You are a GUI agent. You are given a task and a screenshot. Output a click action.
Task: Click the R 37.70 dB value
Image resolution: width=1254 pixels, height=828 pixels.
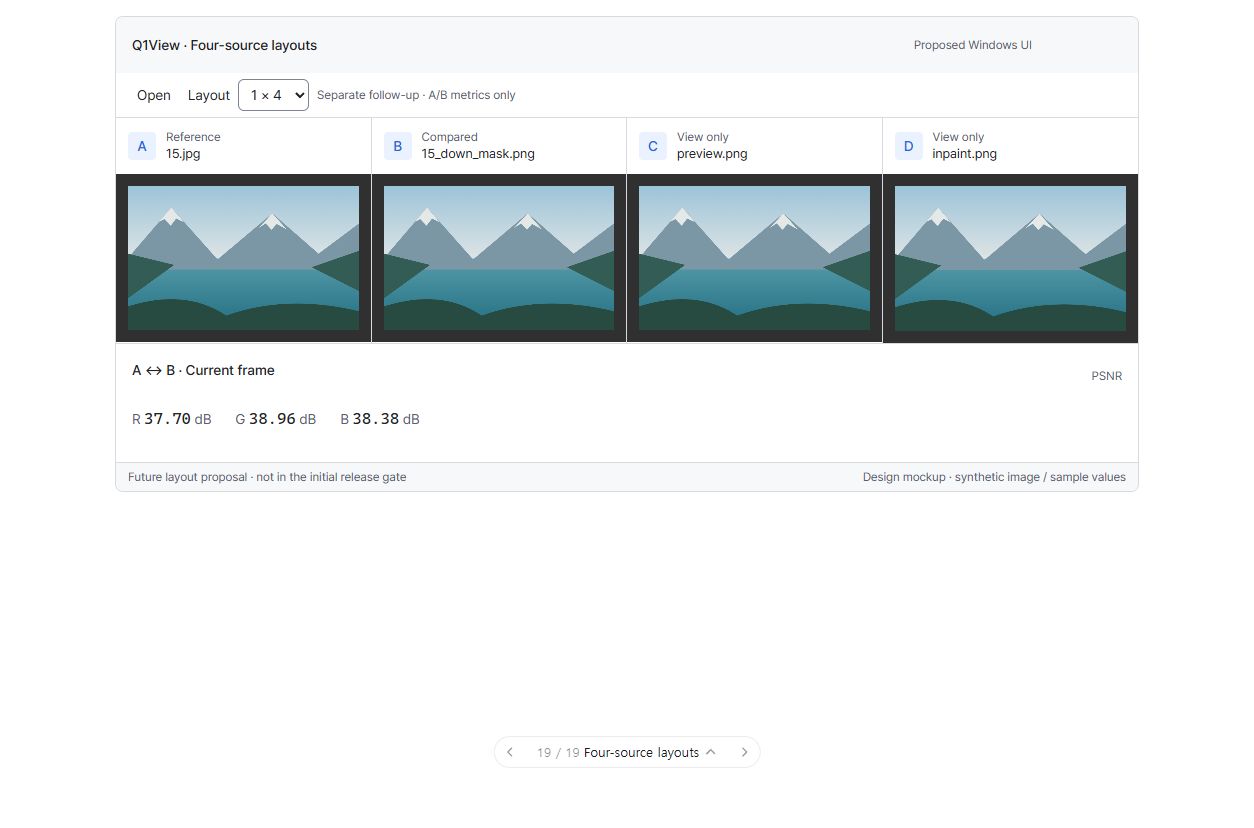pos(172,419)
